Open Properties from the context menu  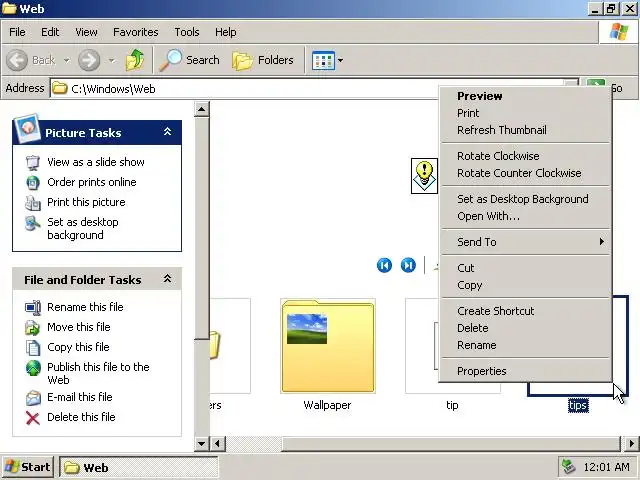[525, 371]
